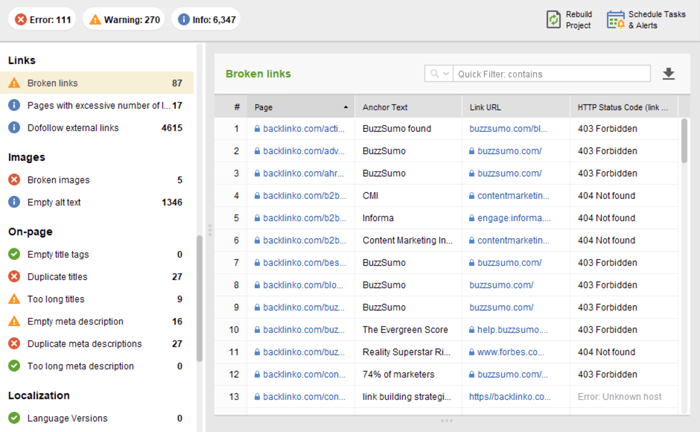Click the green check icon beside Empty title tags

[14, 254]
